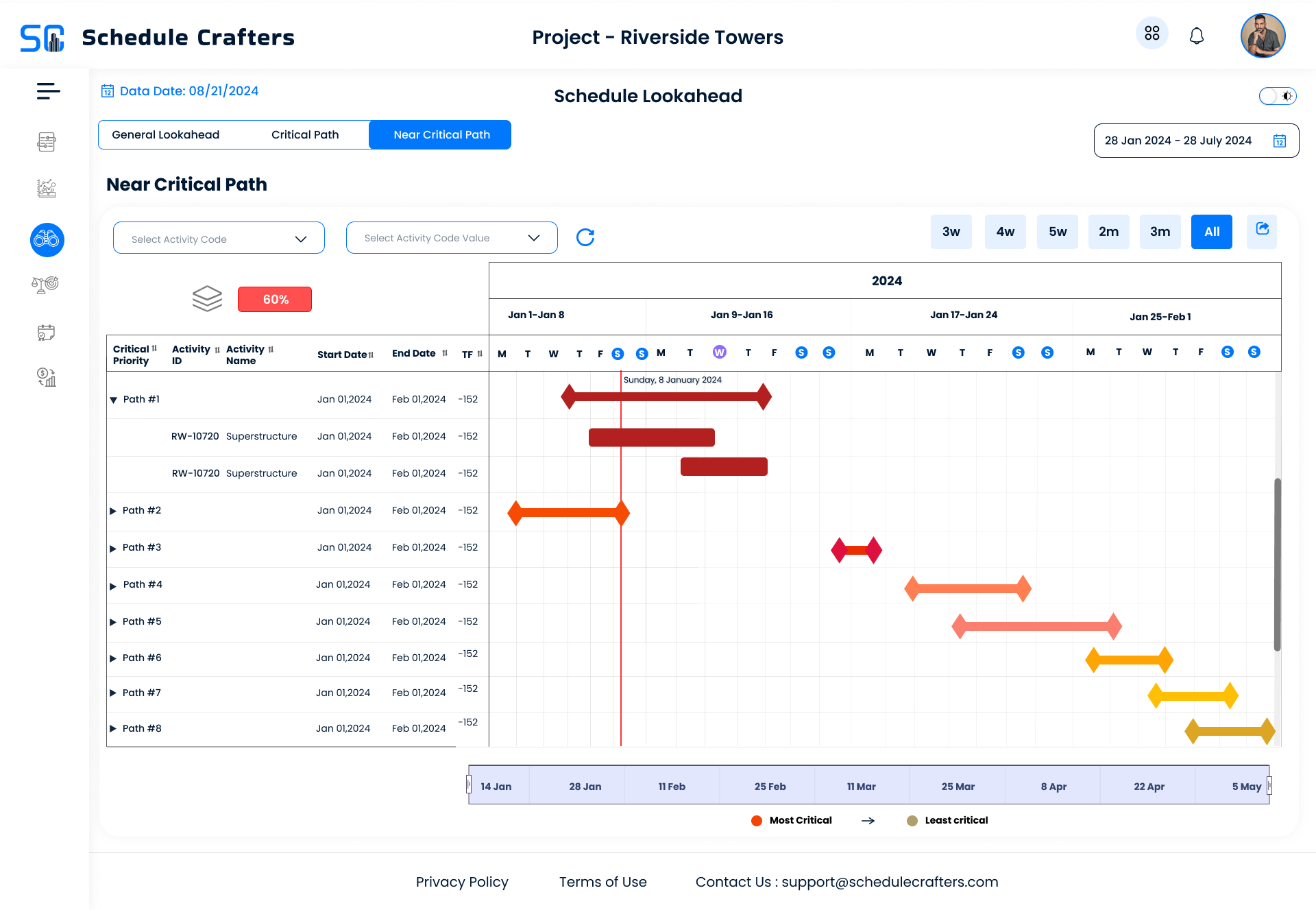Image resolution: width=1316 pixels, height=910 pixels.
Task: Switch to General Lookahead tab
Action: coord(165,134)
